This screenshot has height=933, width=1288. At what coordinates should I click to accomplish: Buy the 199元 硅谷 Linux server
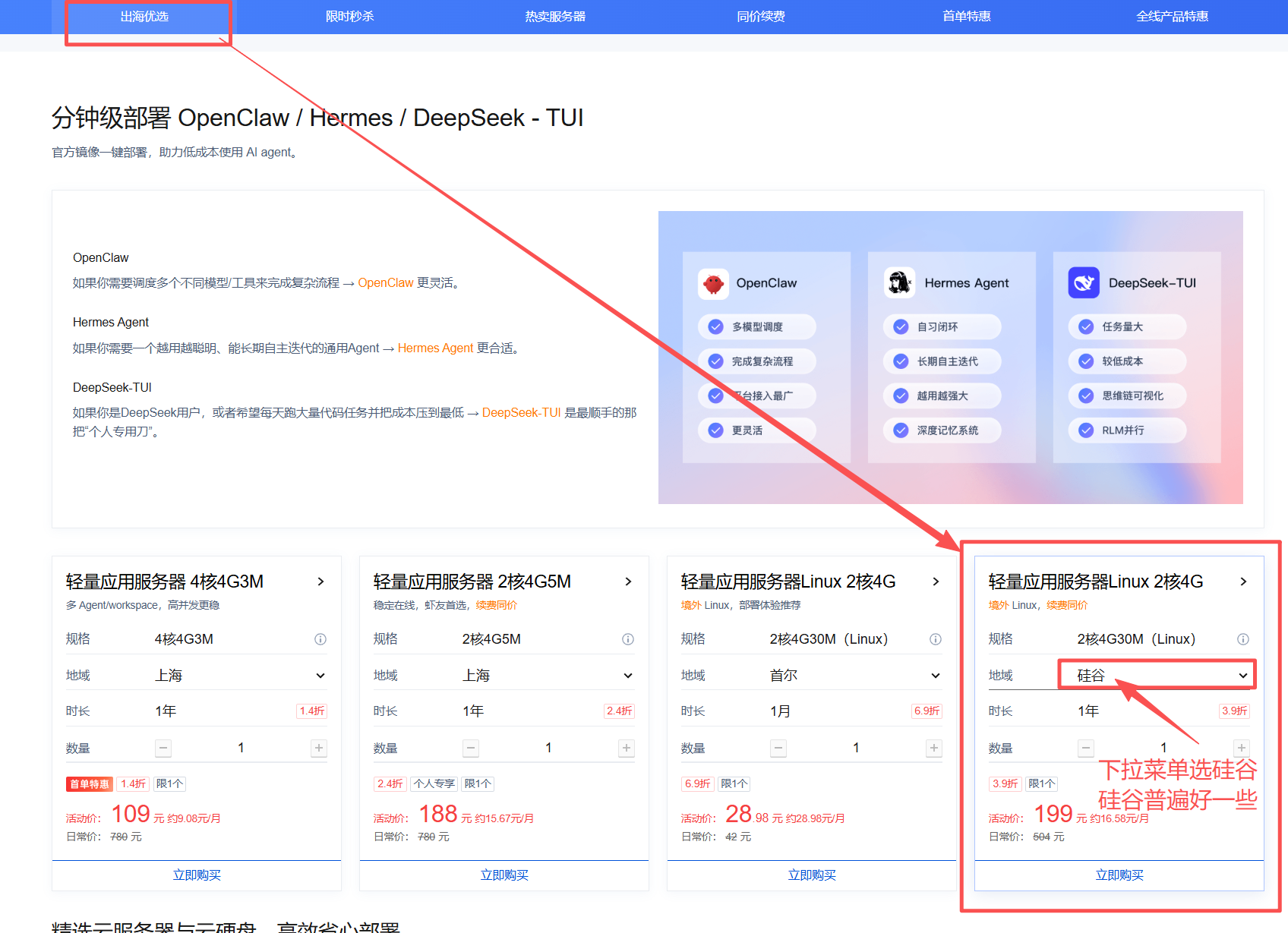pyautogui.click(x=1119, y=875)
